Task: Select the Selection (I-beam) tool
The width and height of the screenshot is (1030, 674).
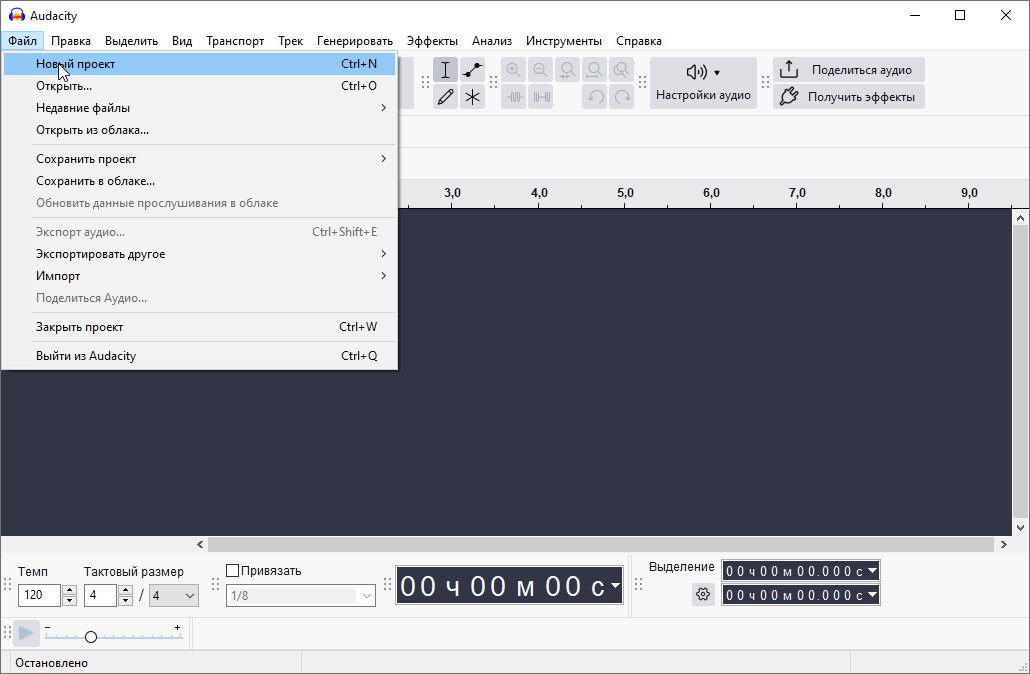Action: 445,70
